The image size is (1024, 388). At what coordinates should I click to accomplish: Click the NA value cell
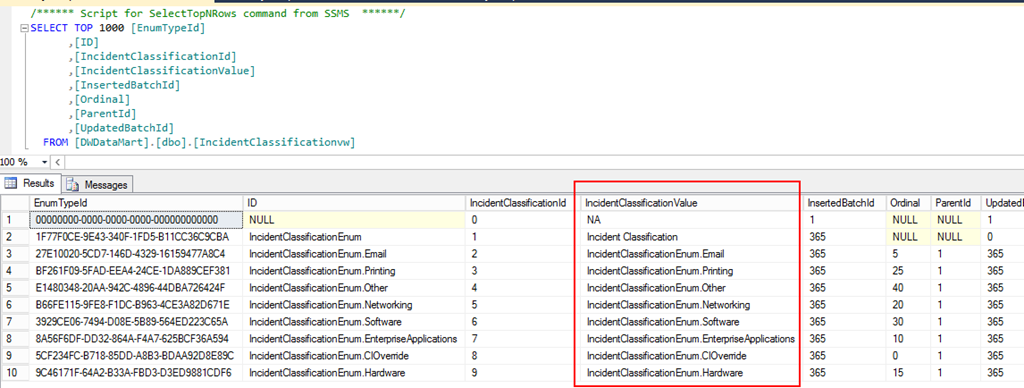(x=692, y=220)
